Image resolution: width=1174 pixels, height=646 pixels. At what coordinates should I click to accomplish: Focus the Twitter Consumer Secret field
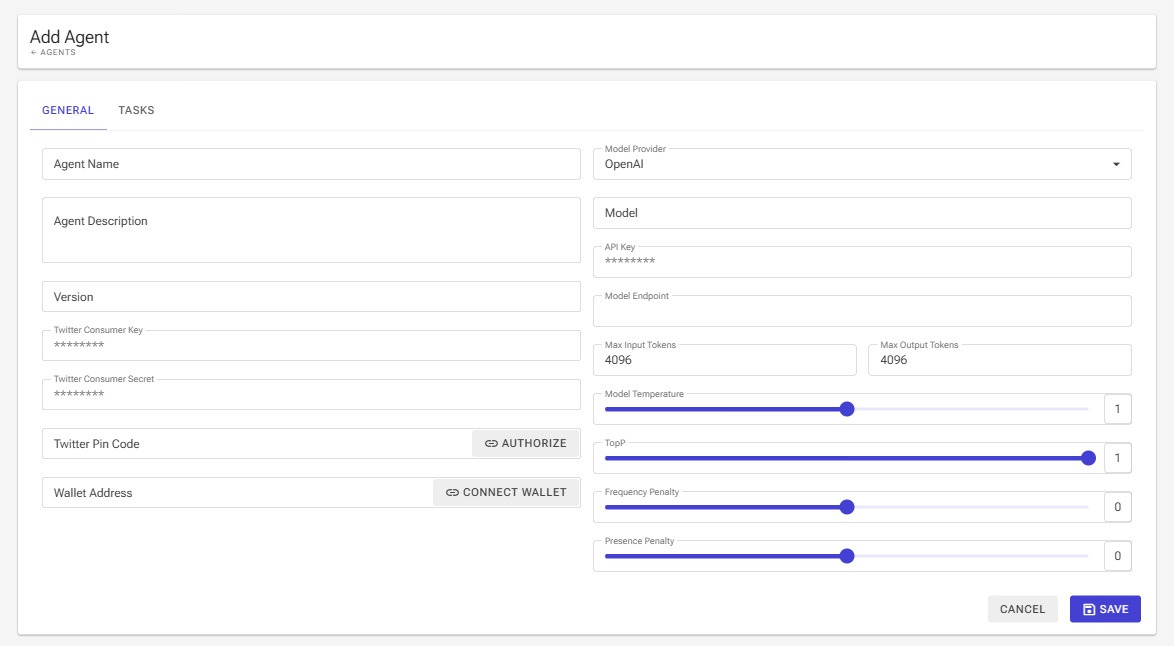(310, 395)
